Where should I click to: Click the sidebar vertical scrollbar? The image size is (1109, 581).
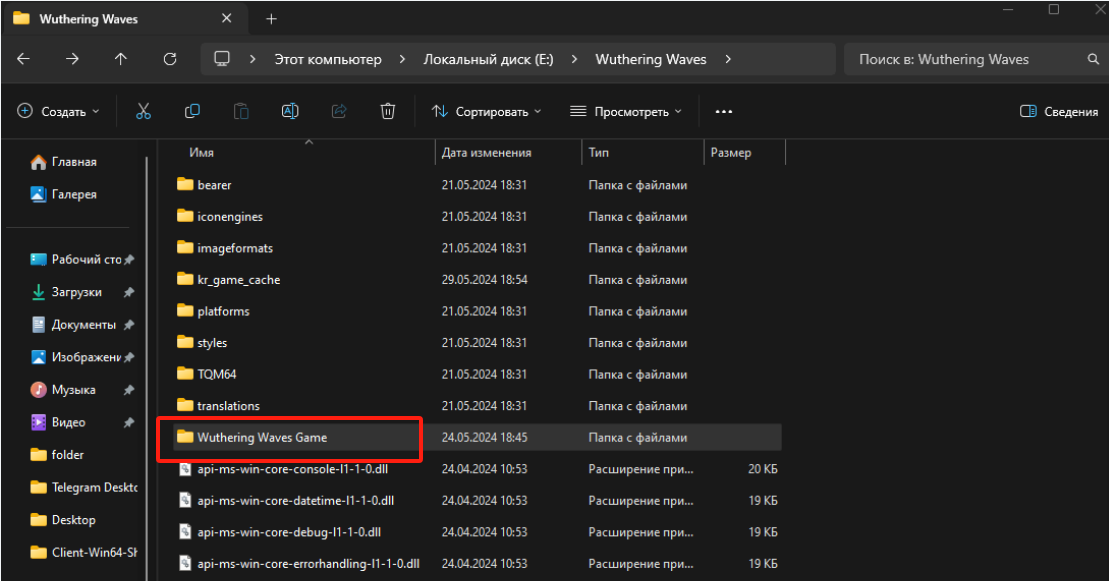[x=146, y=368]
